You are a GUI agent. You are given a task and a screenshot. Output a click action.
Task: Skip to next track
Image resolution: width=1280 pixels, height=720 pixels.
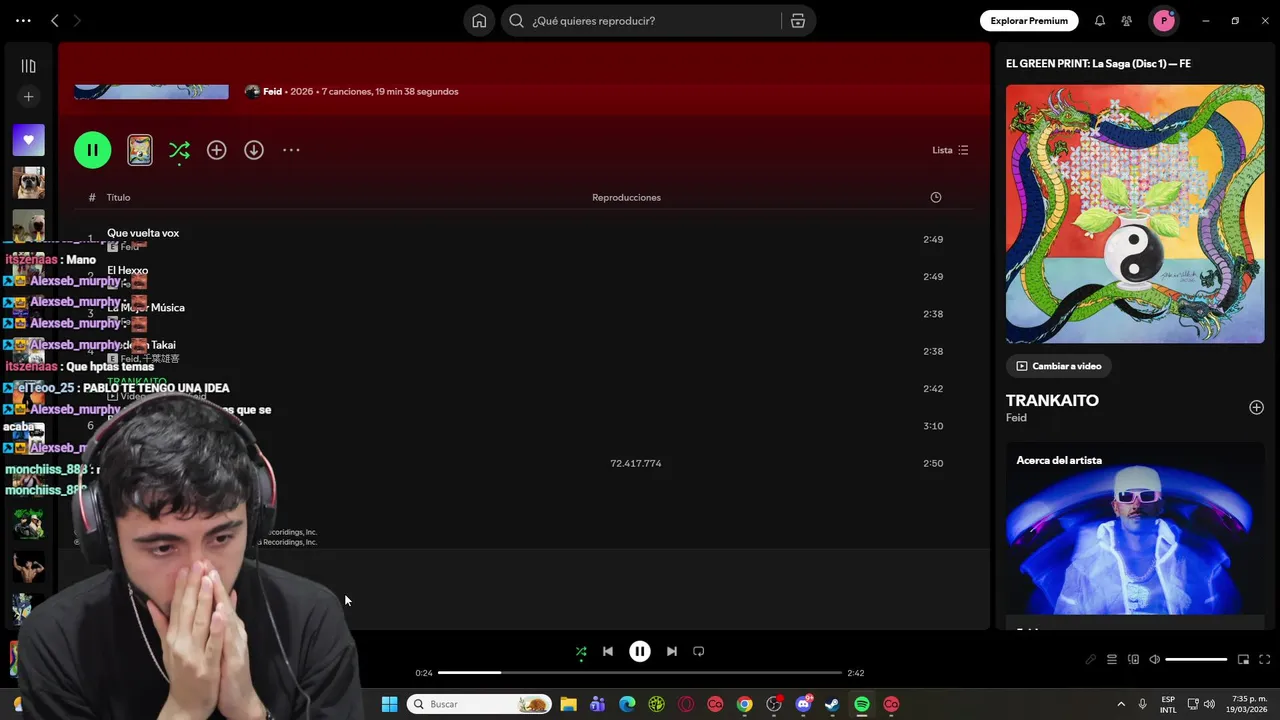[672, 651]
